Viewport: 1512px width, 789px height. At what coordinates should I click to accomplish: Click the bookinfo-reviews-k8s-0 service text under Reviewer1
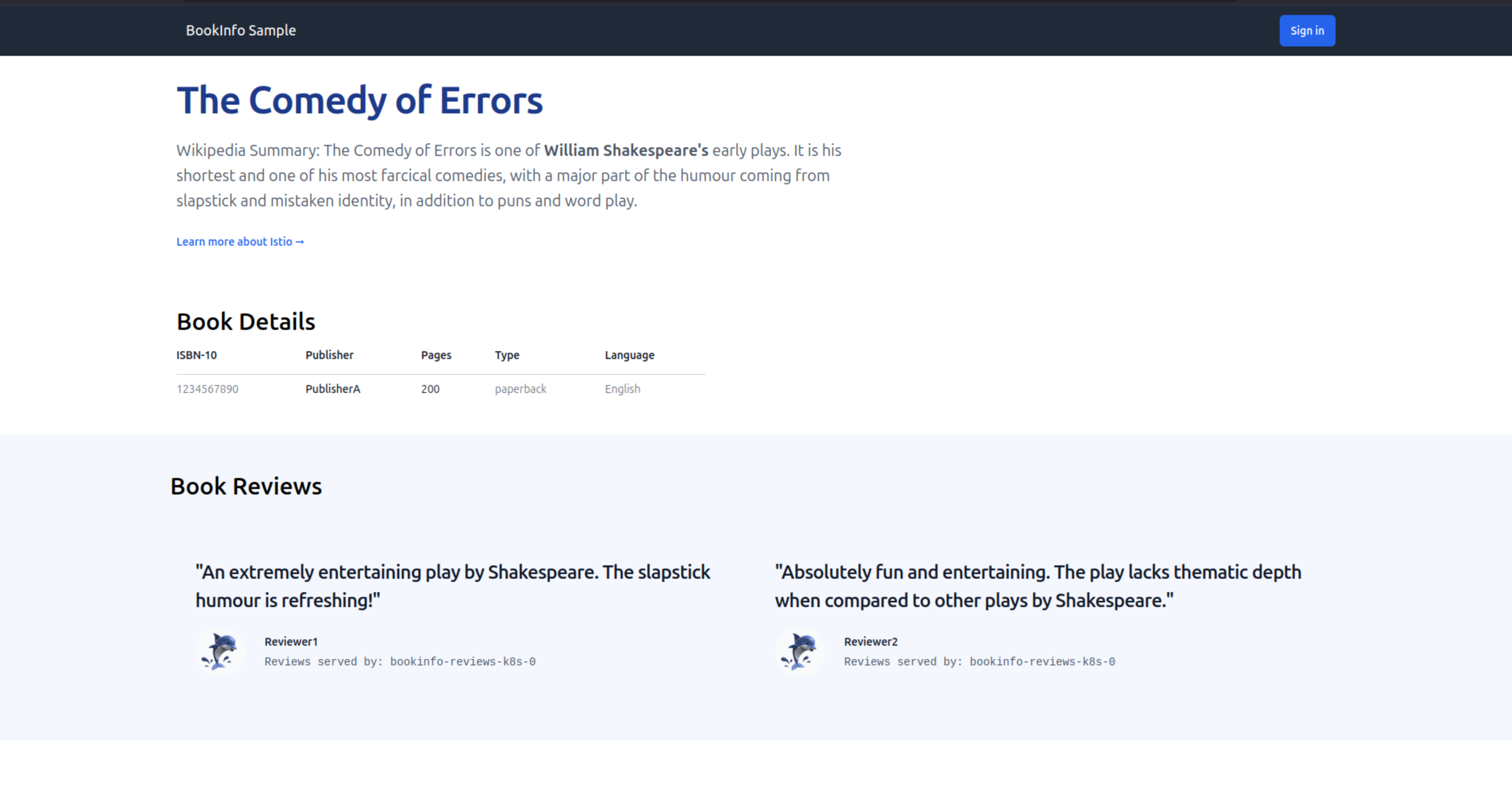(x=400, y=661)
